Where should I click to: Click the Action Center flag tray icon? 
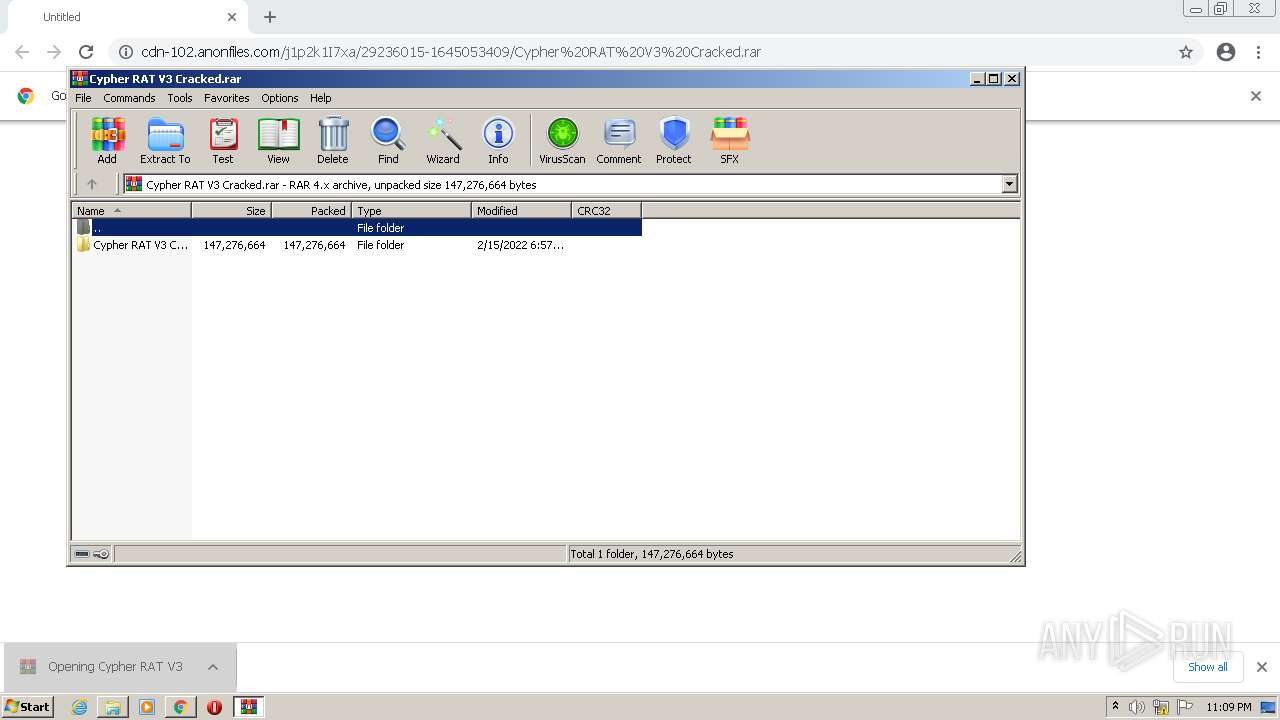coord(1184,707)
